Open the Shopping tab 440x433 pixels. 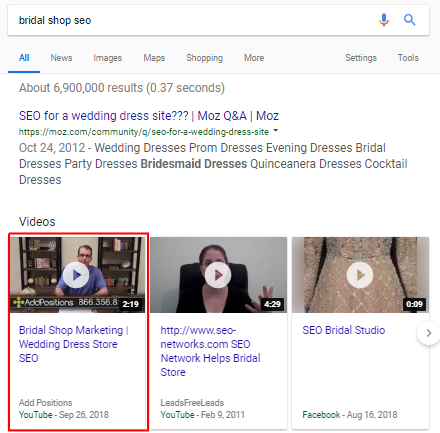tap(204, 58)
